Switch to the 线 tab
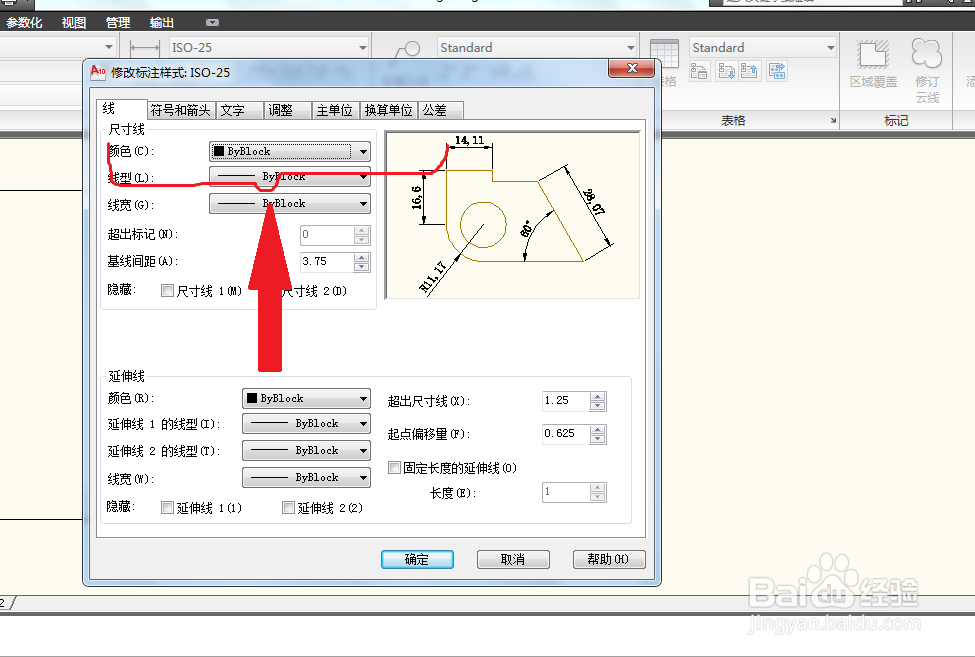The image size is (975, 657). [x=122, y=109]
